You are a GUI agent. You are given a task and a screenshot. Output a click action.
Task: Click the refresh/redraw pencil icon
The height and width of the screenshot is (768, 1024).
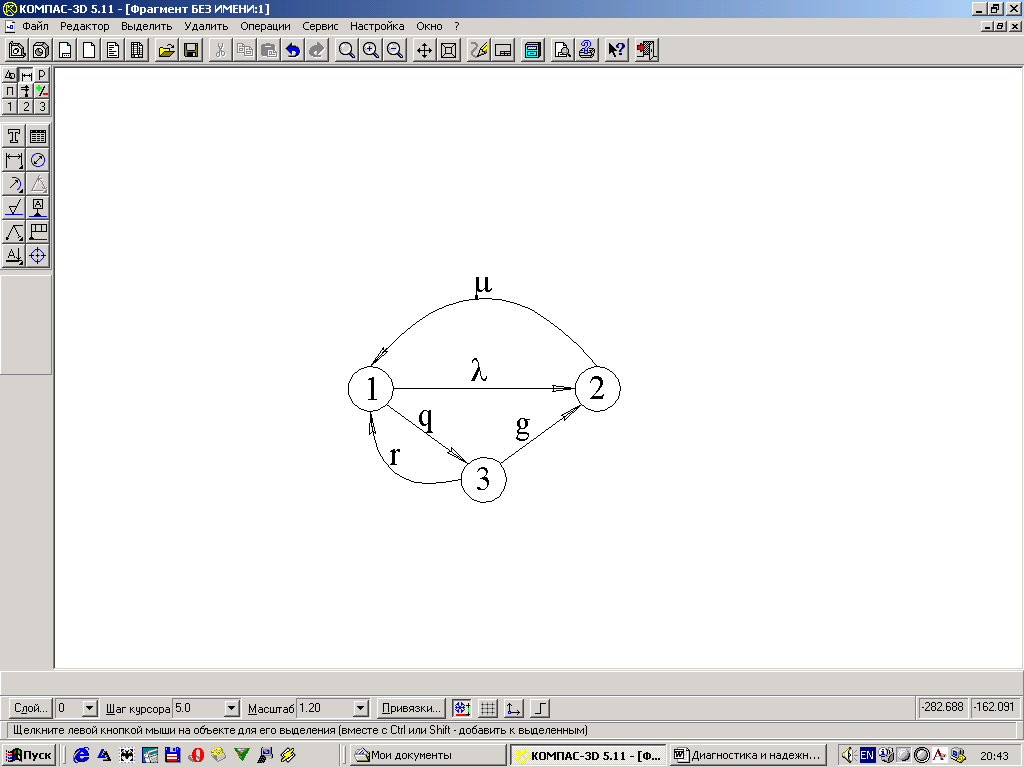pos(479,50)
